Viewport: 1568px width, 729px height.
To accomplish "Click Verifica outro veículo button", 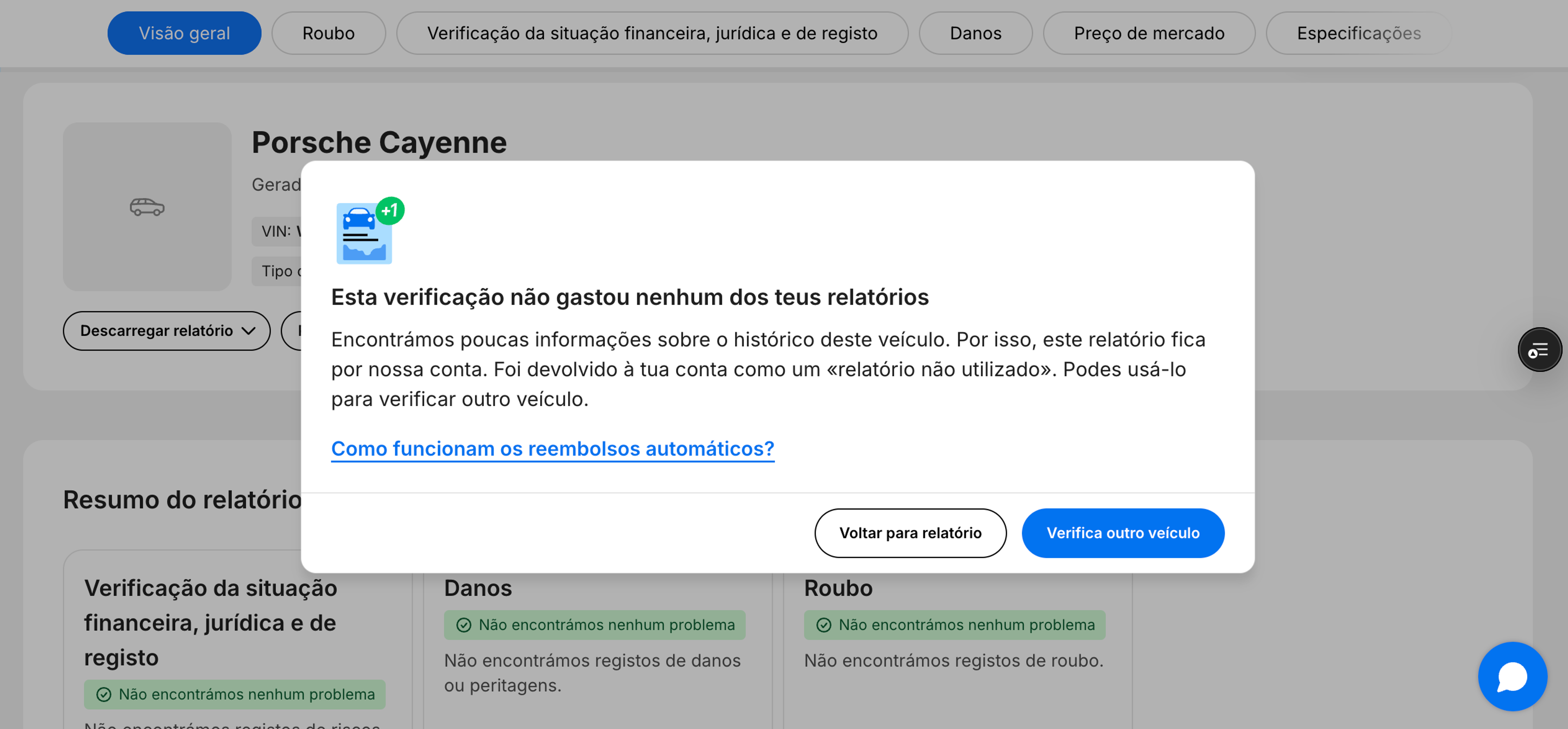I will click(x=1123, y=533).
